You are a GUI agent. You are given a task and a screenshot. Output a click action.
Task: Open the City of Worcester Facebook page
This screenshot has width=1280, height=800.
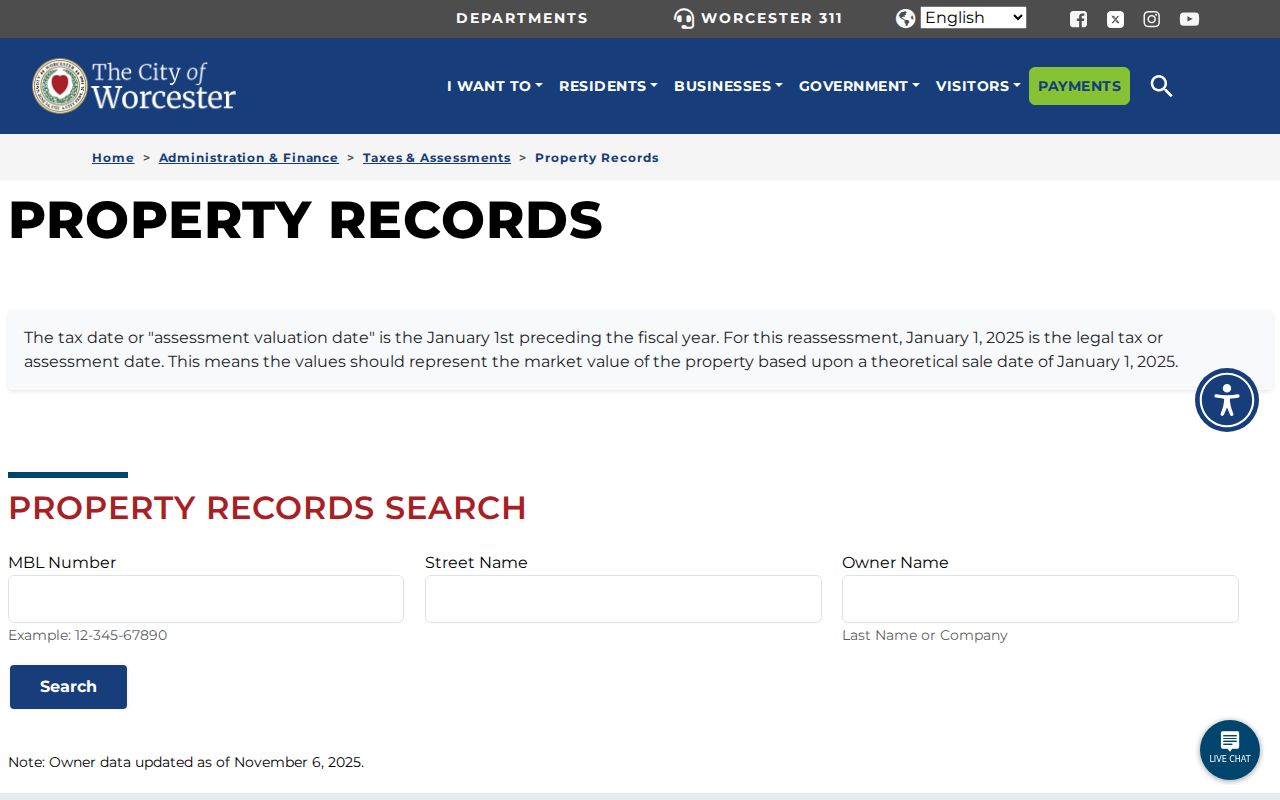1078,19
